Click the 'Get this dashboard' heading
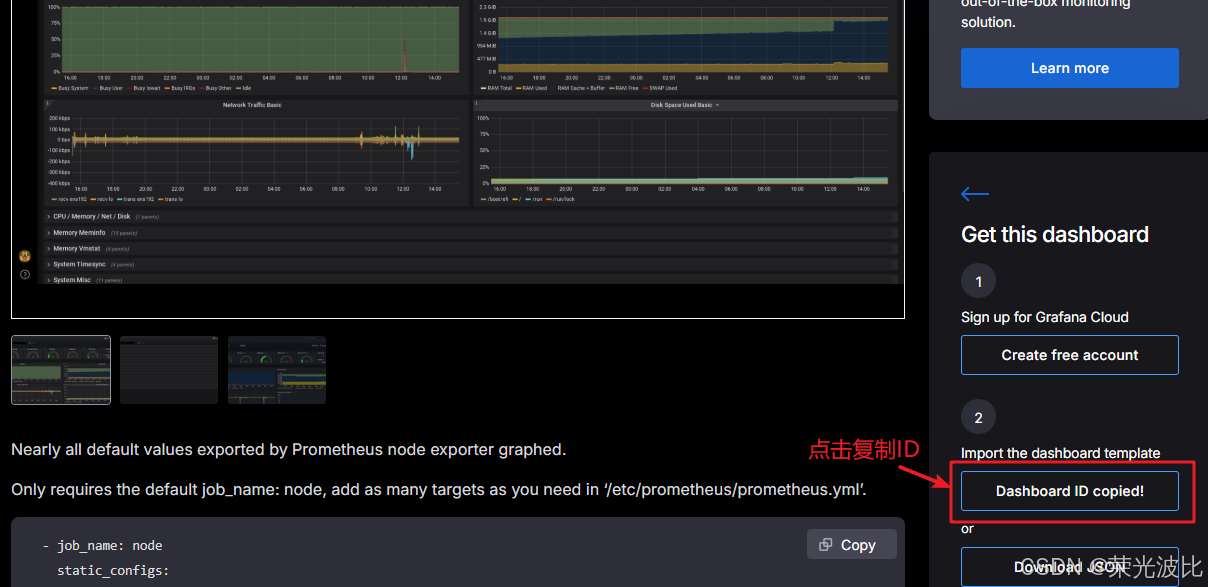The width and height of the screenshot is (1208, 587). click(x=1055, y=234)
